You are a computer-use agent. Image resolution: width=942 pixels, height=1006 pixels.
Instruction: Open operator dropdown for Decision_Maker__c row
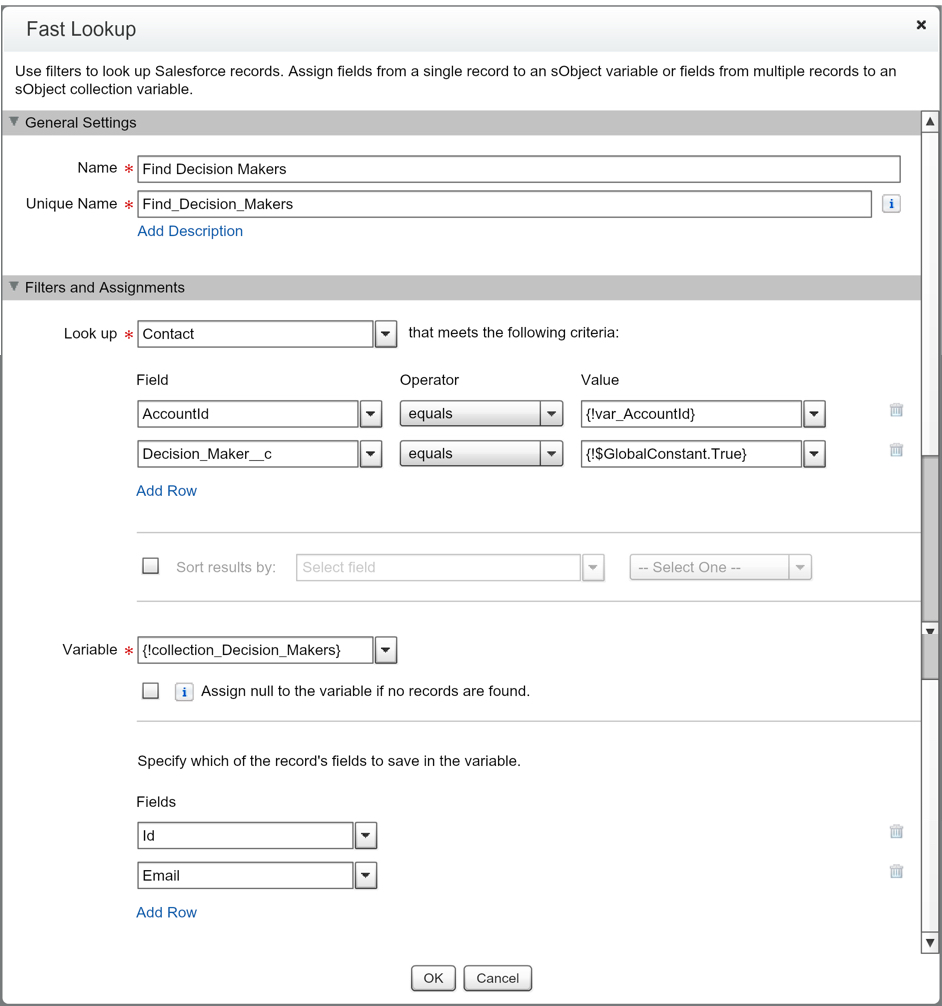551,454
